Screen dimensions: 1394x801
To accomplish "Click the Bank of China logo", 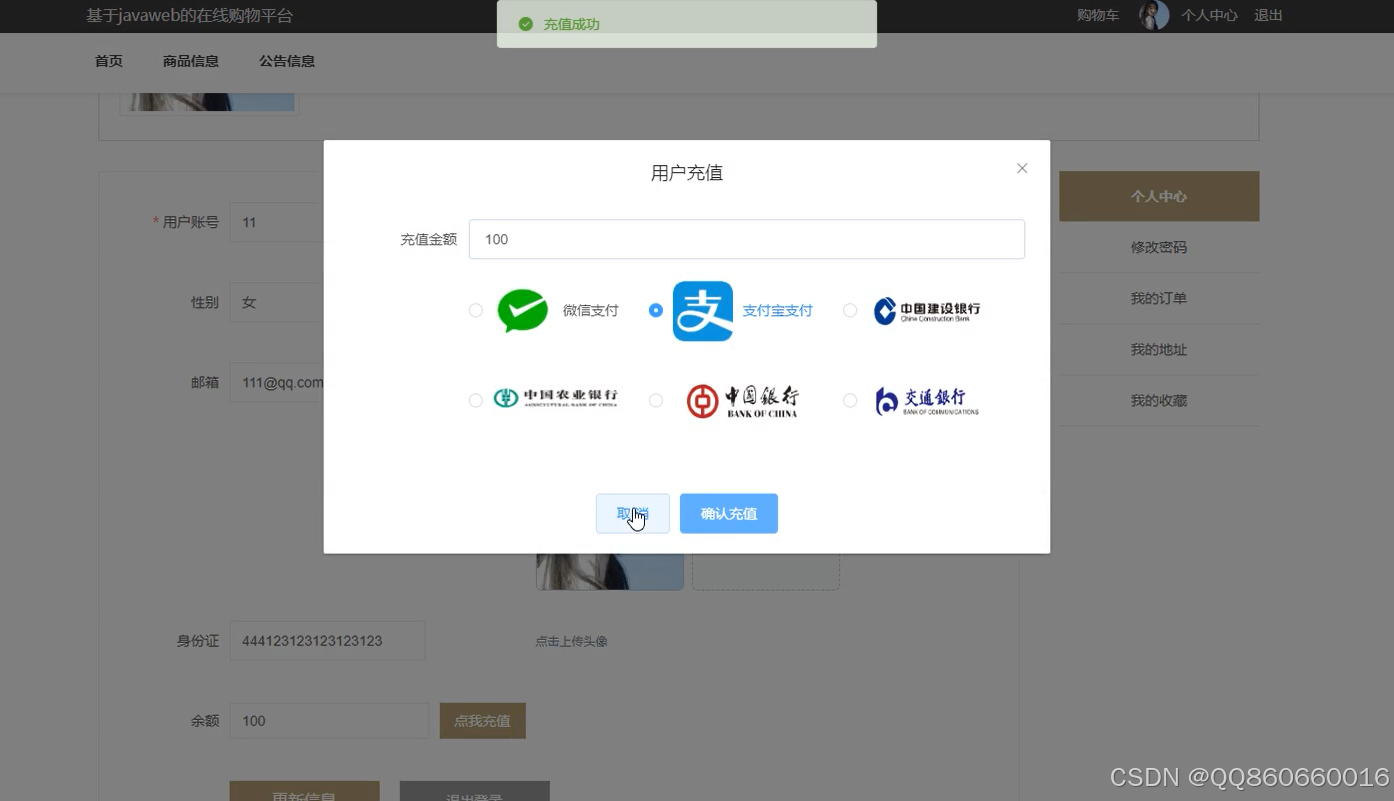I will coord(743,401).
